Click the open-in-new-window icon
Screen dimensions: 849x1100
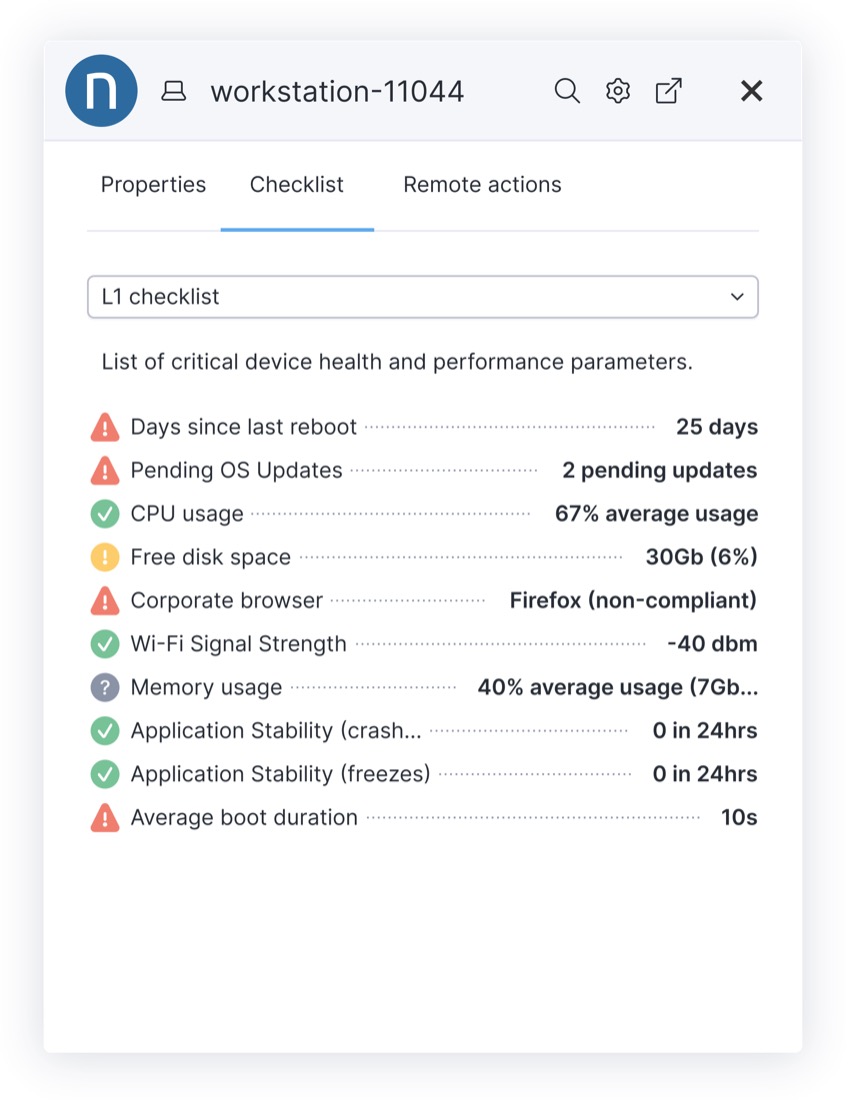coord(668,91)
